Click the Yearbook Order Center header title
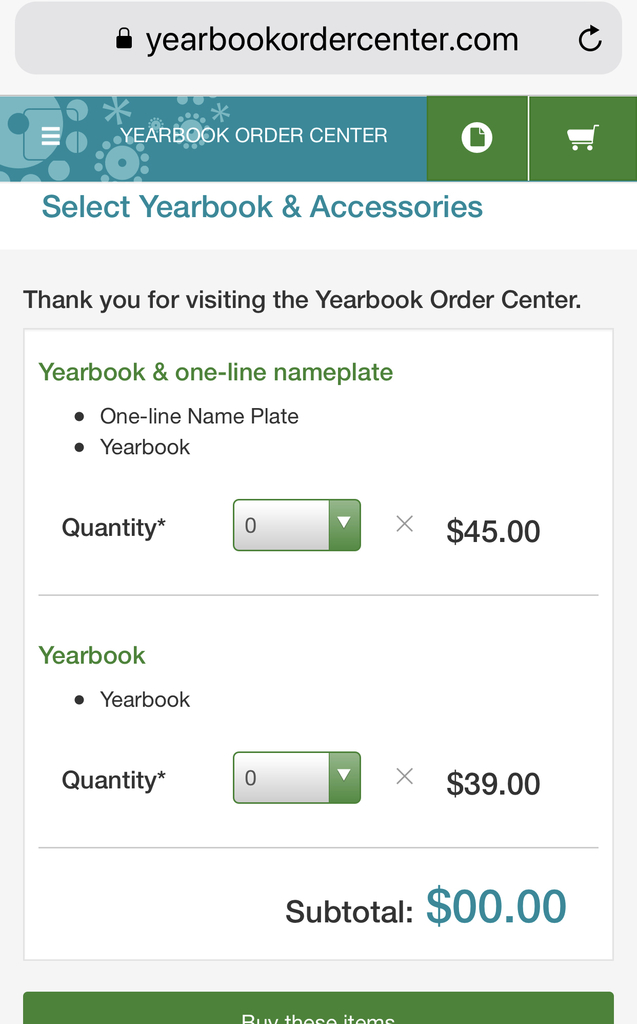Viewport: 637px width, 1024px height. click(253, 135)
